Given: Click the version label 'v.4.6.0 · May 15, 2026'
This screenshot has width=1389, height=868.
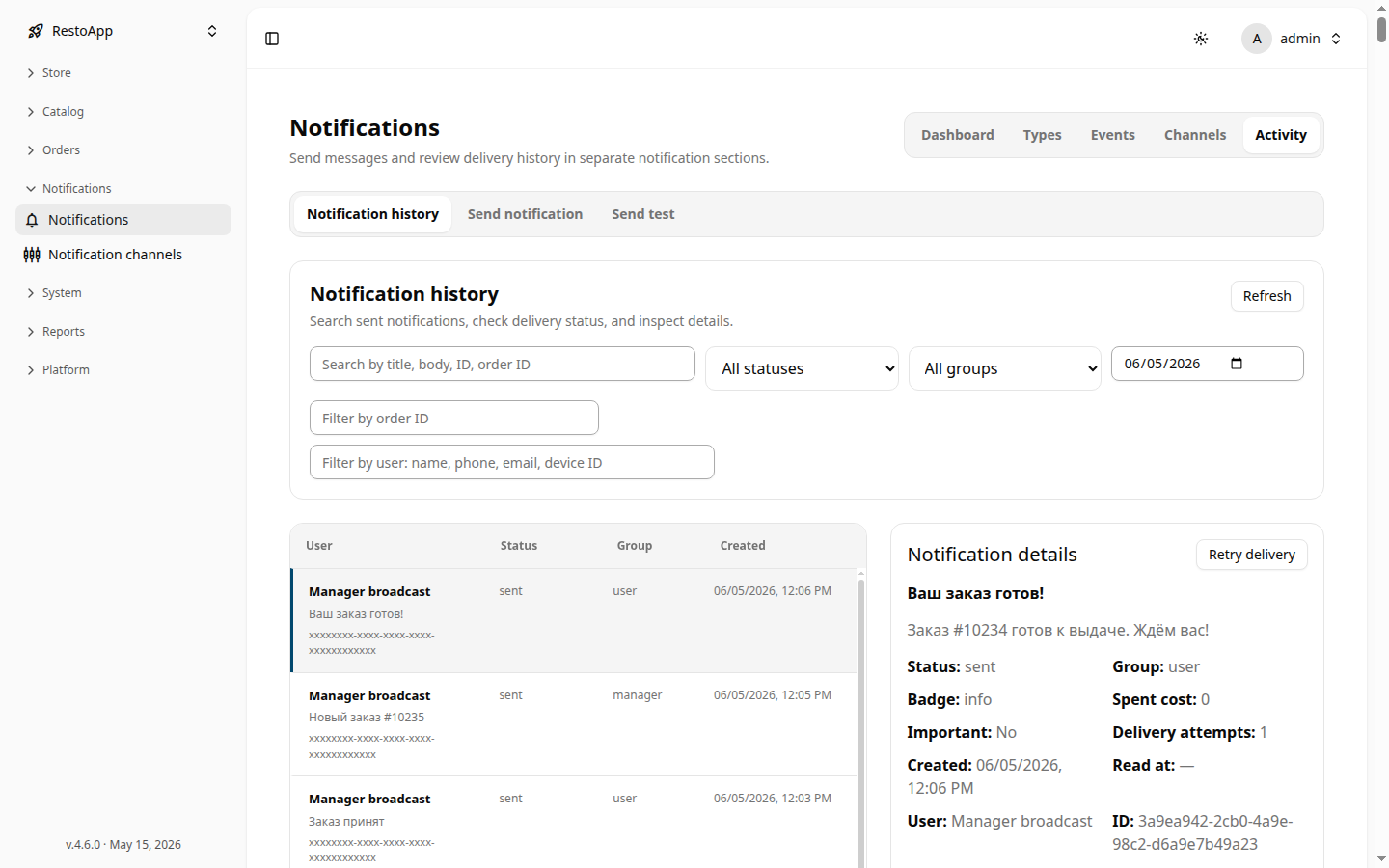Looking at the screenshot, I should (123, 845).
